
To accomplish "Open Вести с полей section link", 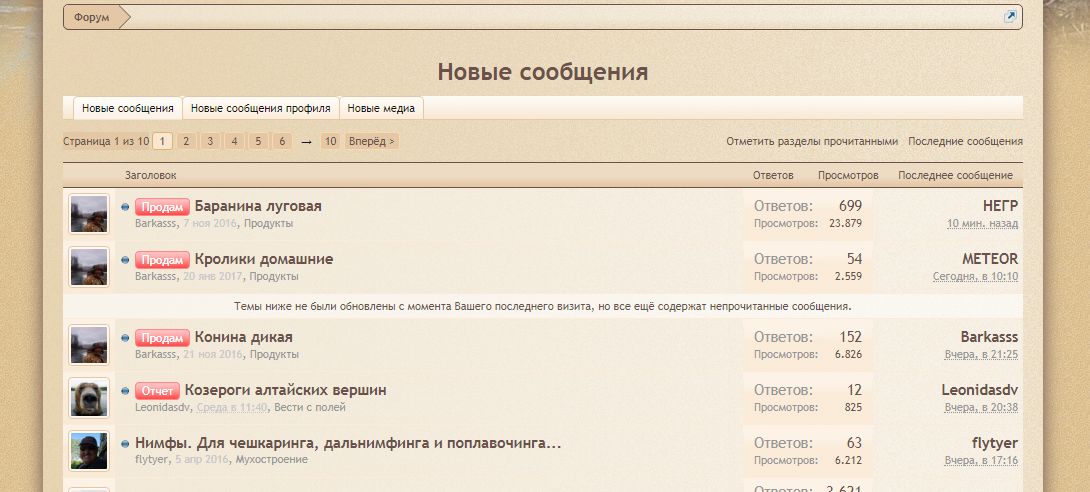I will 310,407.
